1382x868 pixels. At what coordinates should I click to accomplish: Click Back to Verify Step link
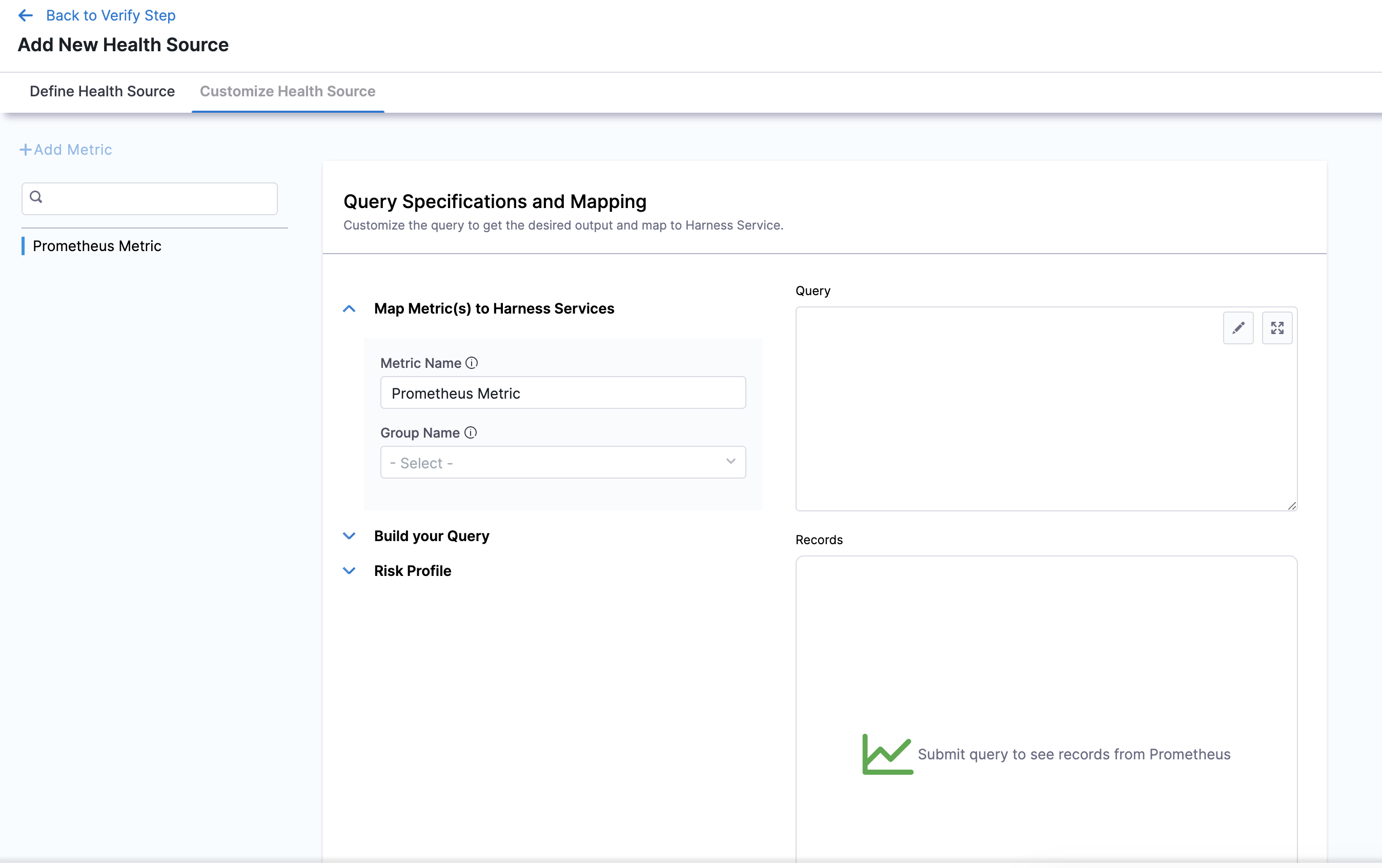[x=111, y=15]
